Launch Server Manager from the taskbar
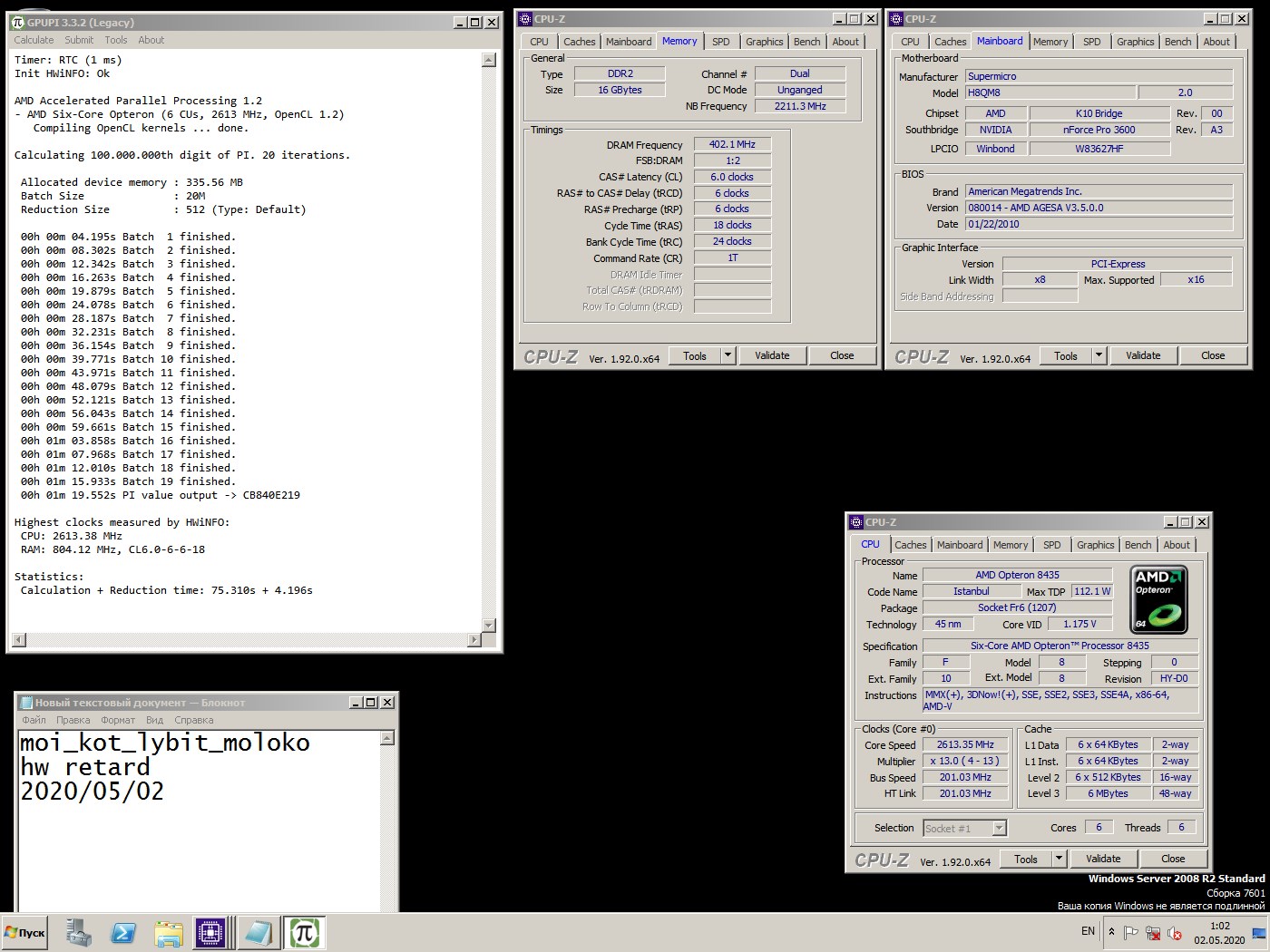This screenshot has width=1270, height=952. point(79,933)
